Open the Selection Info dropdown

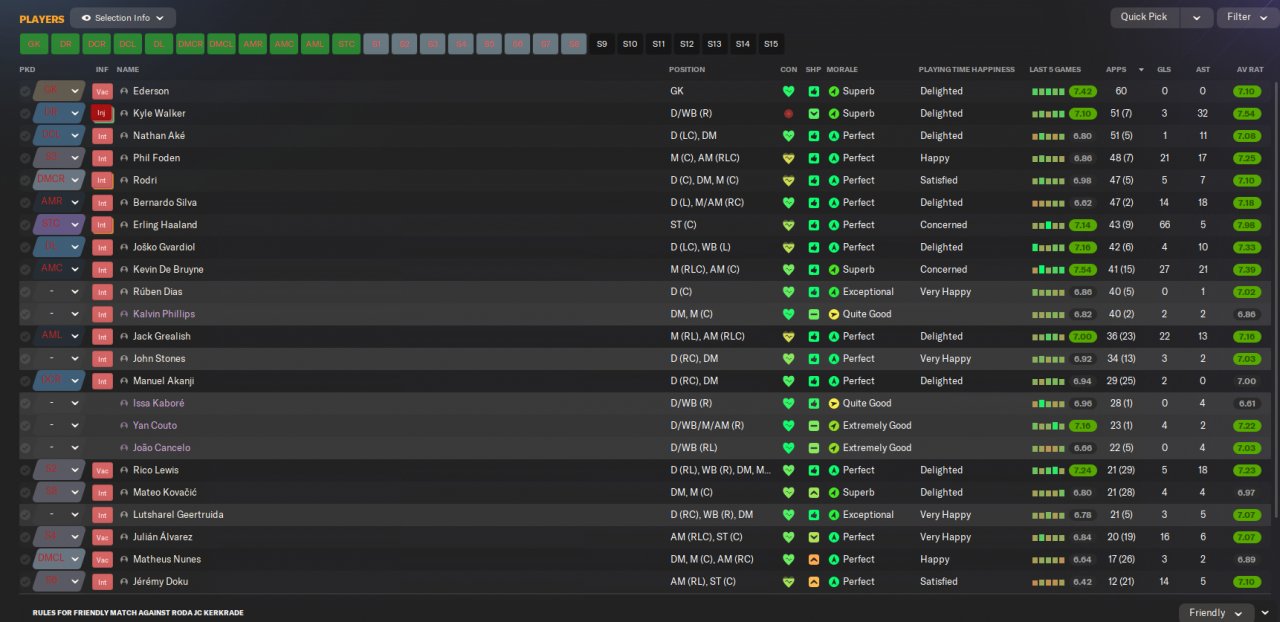123,18
